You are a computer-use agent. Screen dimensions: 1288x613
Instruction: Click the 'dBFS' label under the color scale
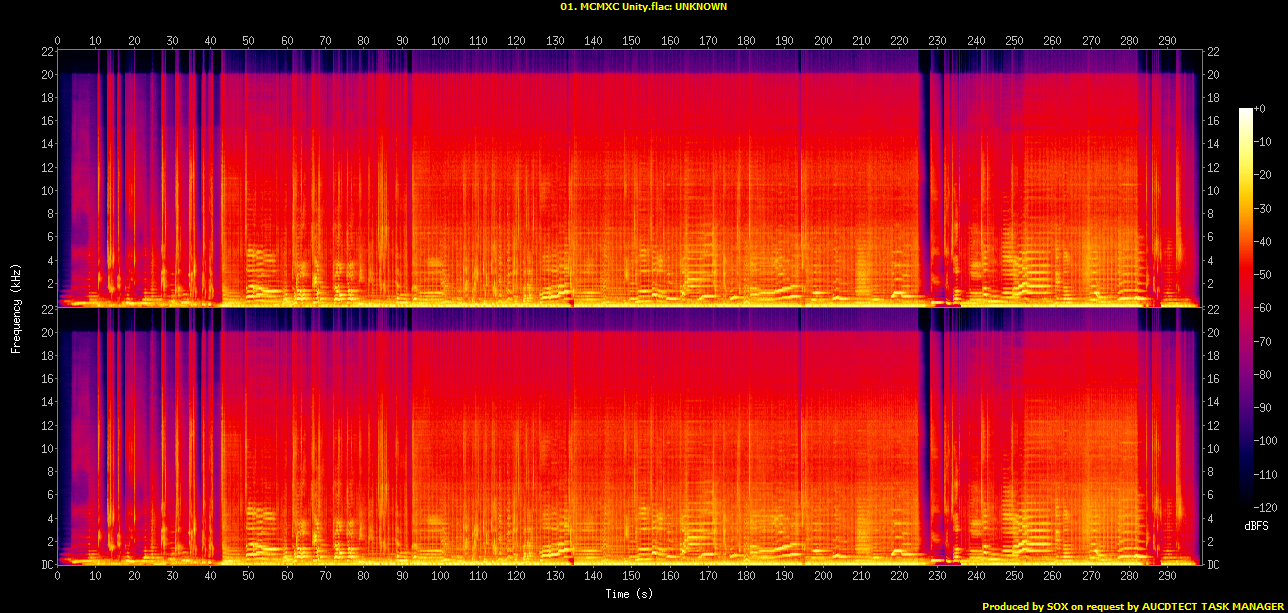pyautogui.click(x=1256, y=525)
